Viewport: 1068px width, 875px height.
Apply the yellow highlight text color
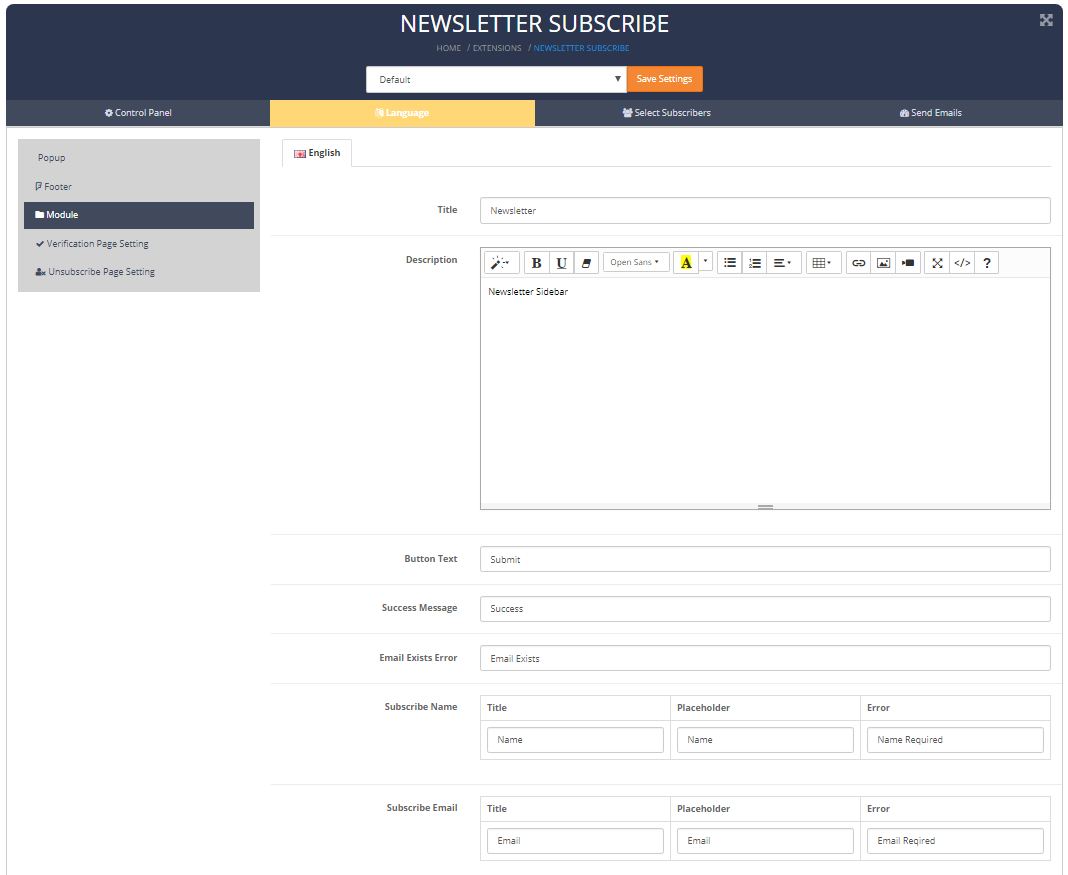686,263
